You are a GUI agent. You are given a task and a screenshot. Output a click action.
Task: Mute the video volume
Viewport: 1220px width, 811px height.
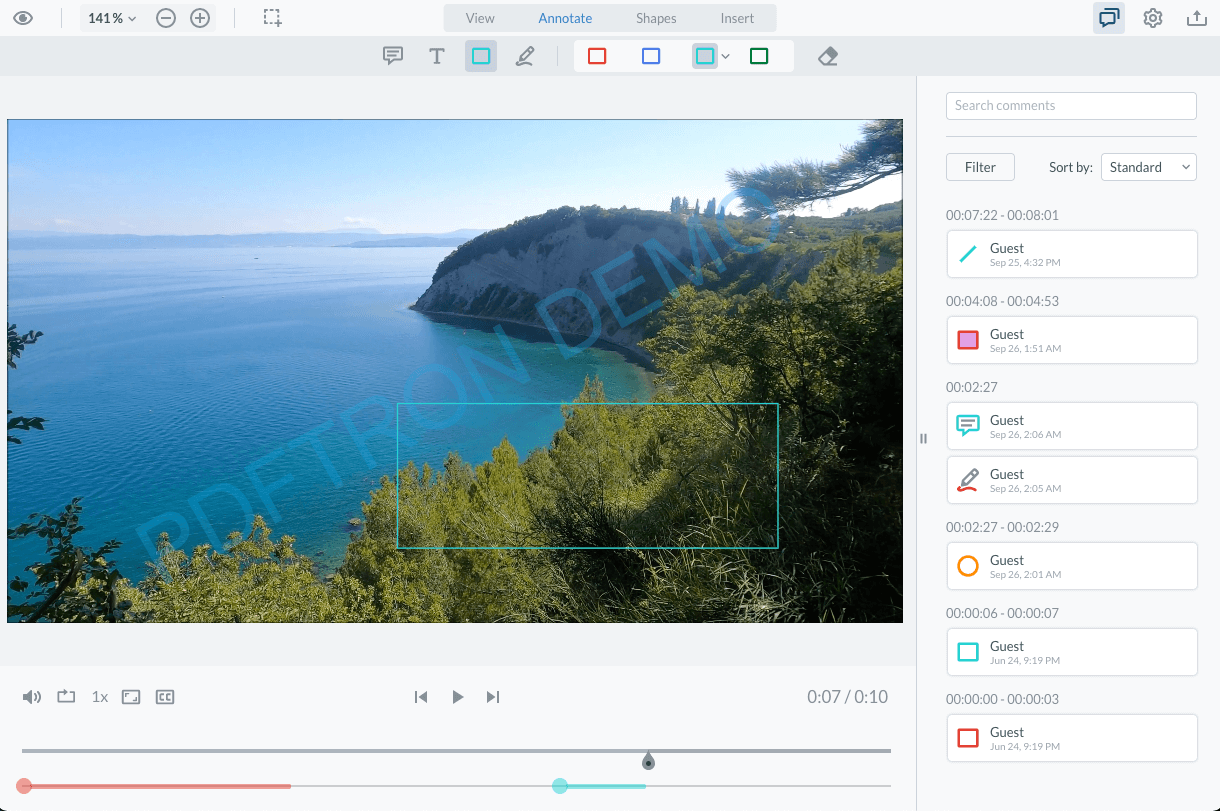32,697
